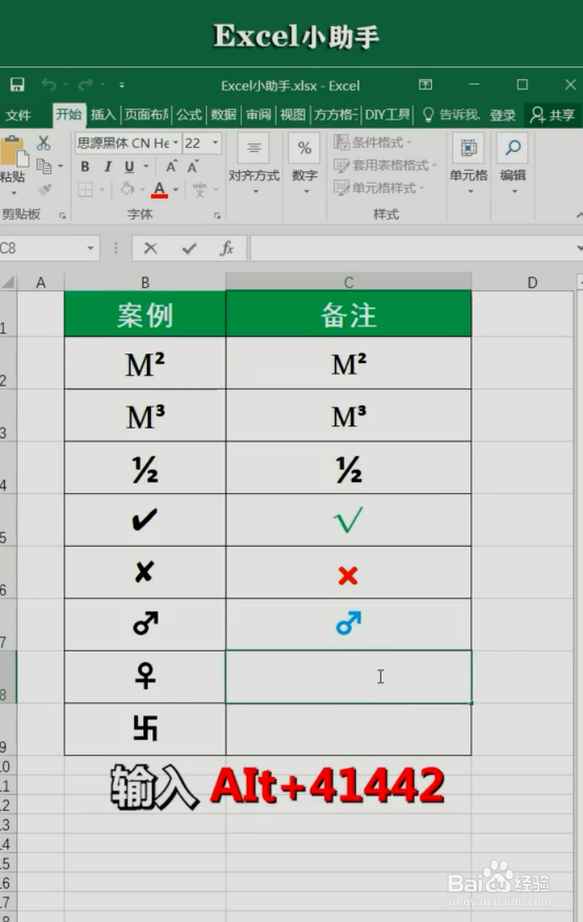Click the Format Painter brush icon
Viewport: 583px width, 922px height.
coord(44,189)
